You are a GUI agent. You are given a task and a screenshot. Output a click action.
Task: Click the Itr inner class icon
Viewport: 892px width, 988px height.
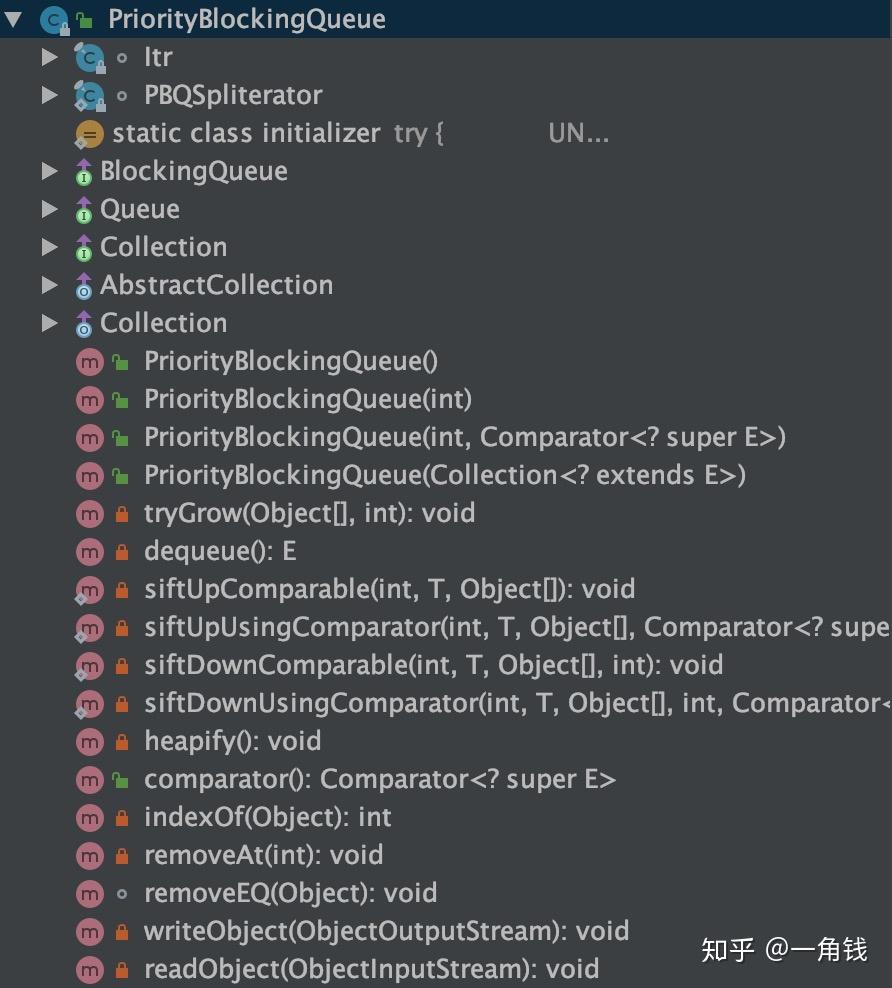click(x=89, y=58)
